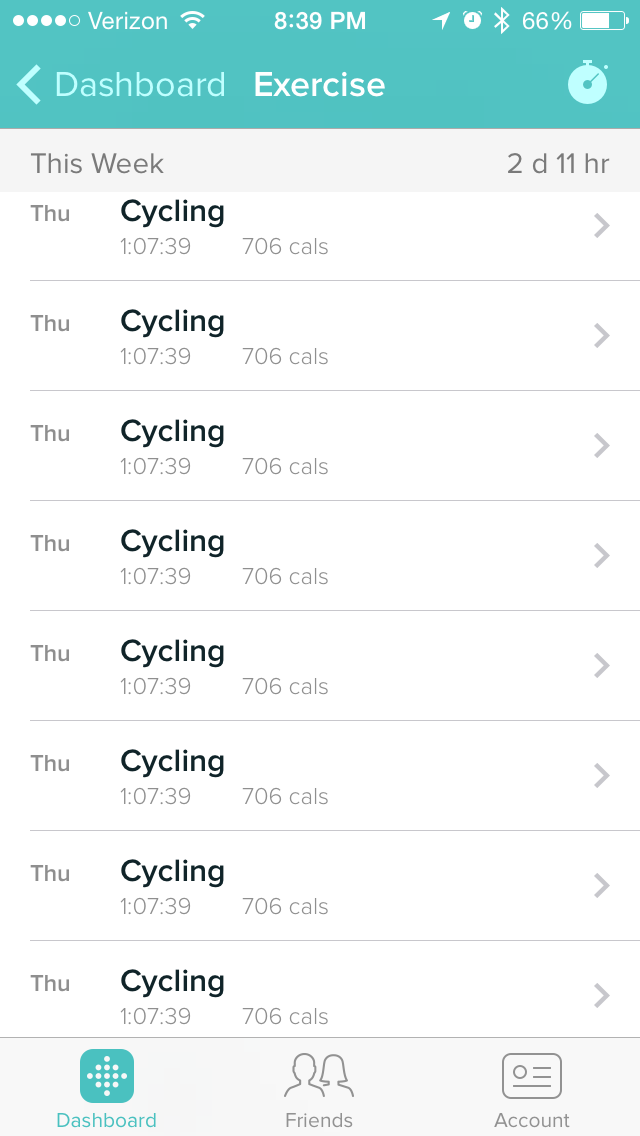Viewport: 640px width, 1136px height.
Task: Tap the alarm clock status icon
Action: click(x=472, y=21)
